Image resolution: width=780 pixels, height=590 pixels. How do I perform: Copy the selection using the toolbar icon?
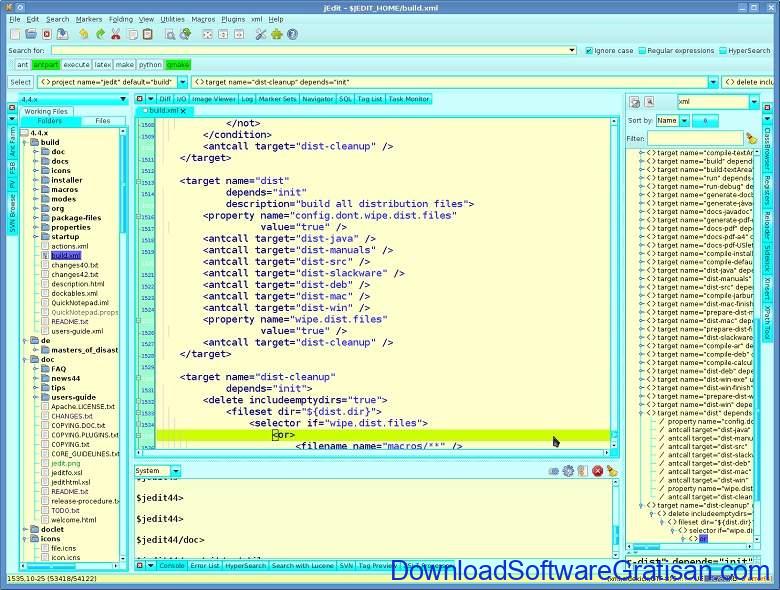pyautogui.click(x=132, y=34)
